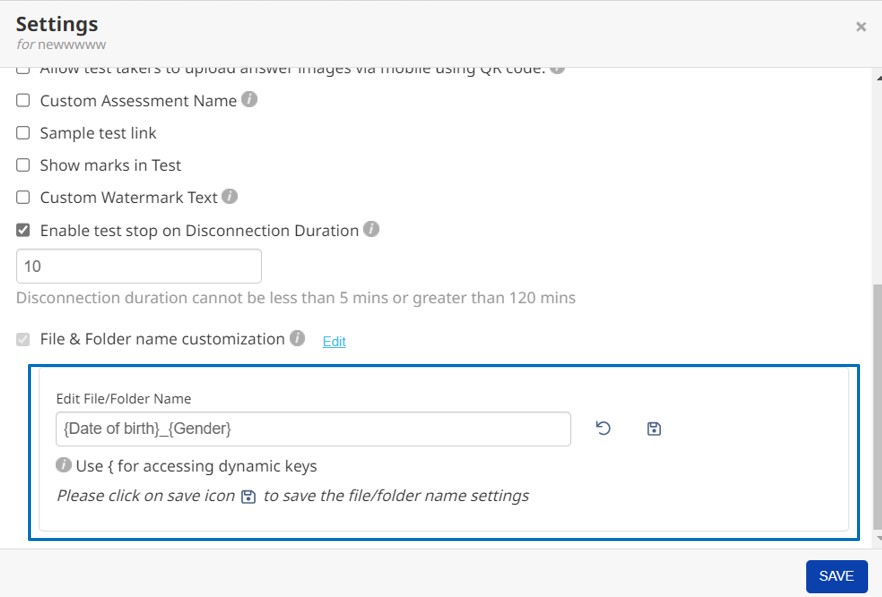The image size is (882, 597).
Task: Check allow answer image upload via QR code
Action: [21, 67]
